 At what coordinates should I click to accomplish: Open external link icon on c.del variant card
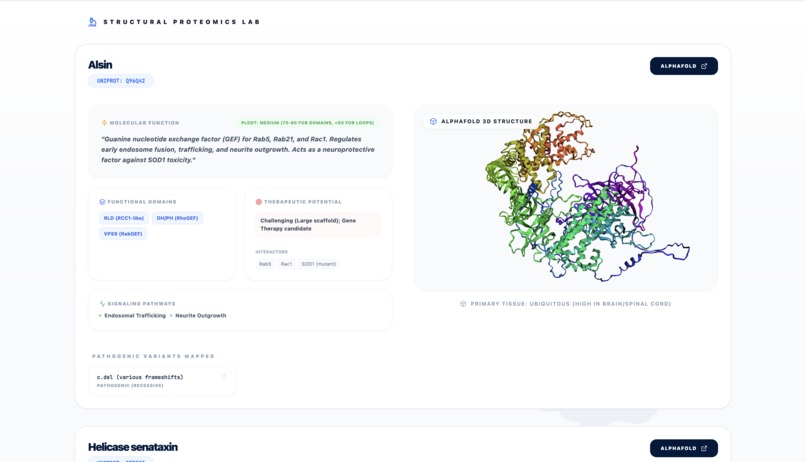[224, 376]
